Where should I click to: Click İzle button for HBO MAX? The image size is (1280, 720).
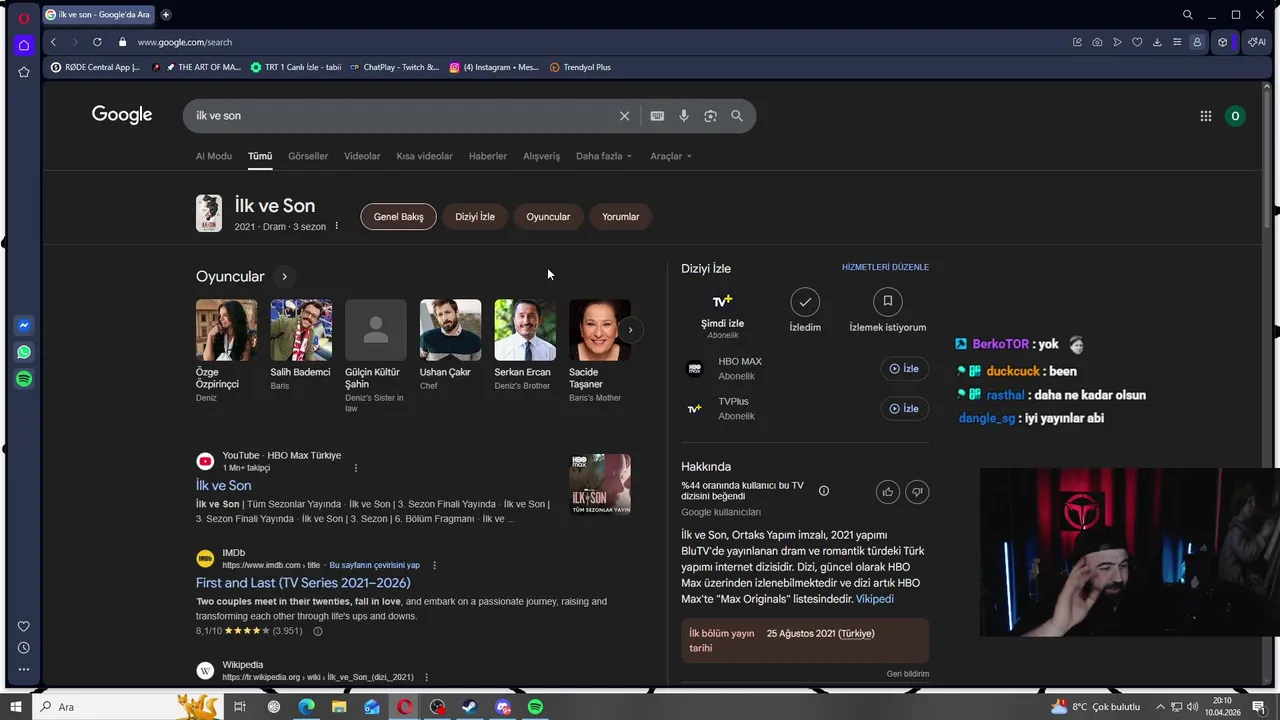[x=904, y=369]
